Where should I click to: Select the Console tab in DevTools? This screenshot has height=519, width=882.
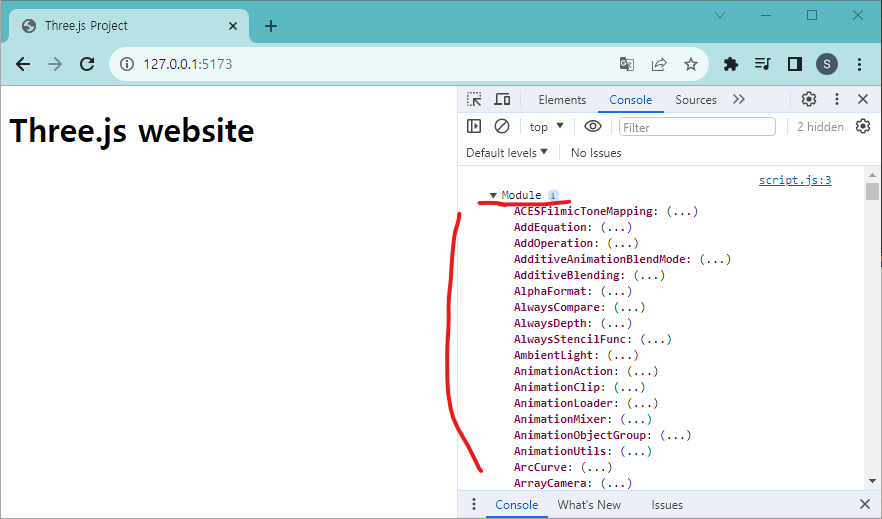631,100
